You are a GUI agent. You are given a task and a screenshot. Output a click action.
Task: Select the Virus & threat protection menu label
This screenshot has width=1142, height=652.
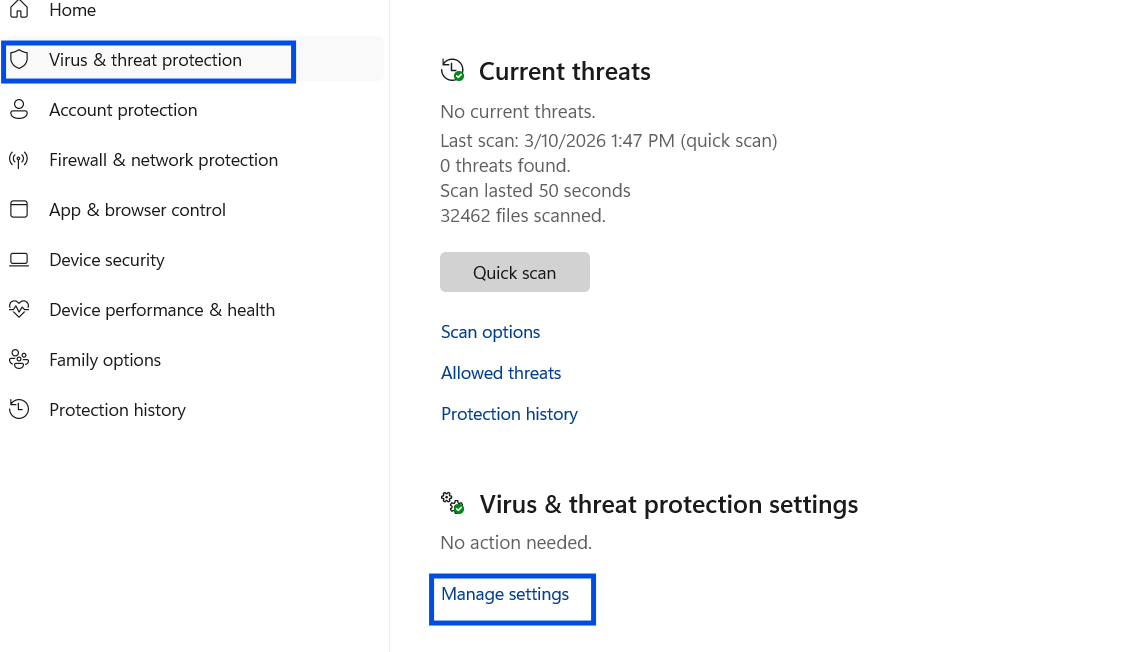(145, 60)
